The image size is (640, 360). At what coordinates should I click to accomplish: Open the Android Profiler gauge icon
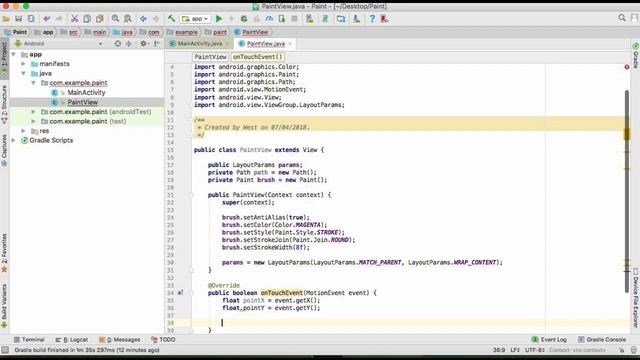pos(269,19)
